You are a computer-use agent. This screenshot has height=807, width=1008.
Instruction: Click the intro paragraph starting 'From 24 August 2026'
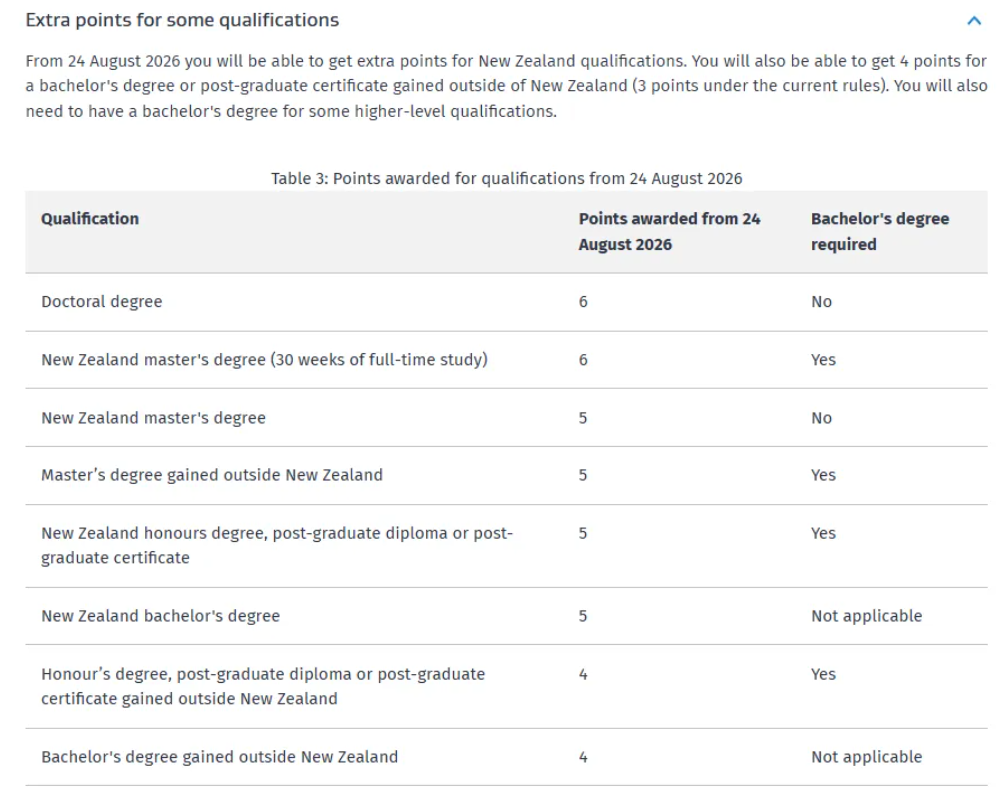[507, 86]
